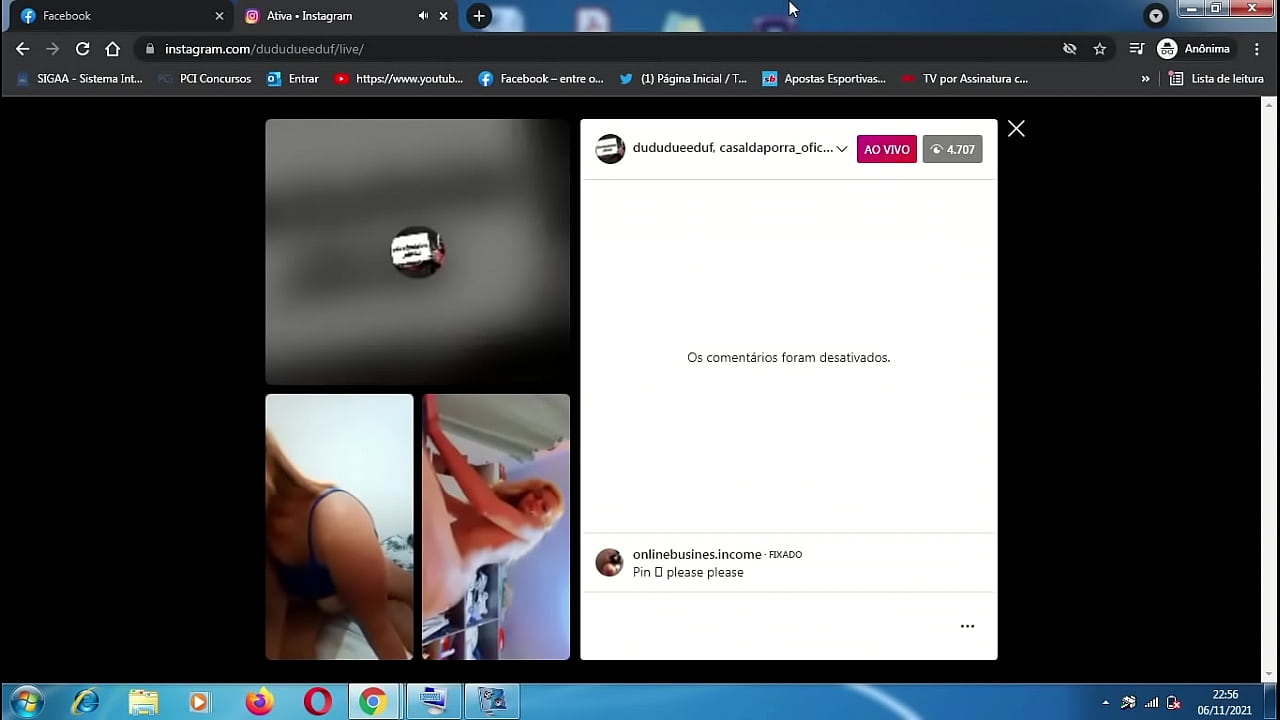Open a new tab with plus button

point(479,16)
